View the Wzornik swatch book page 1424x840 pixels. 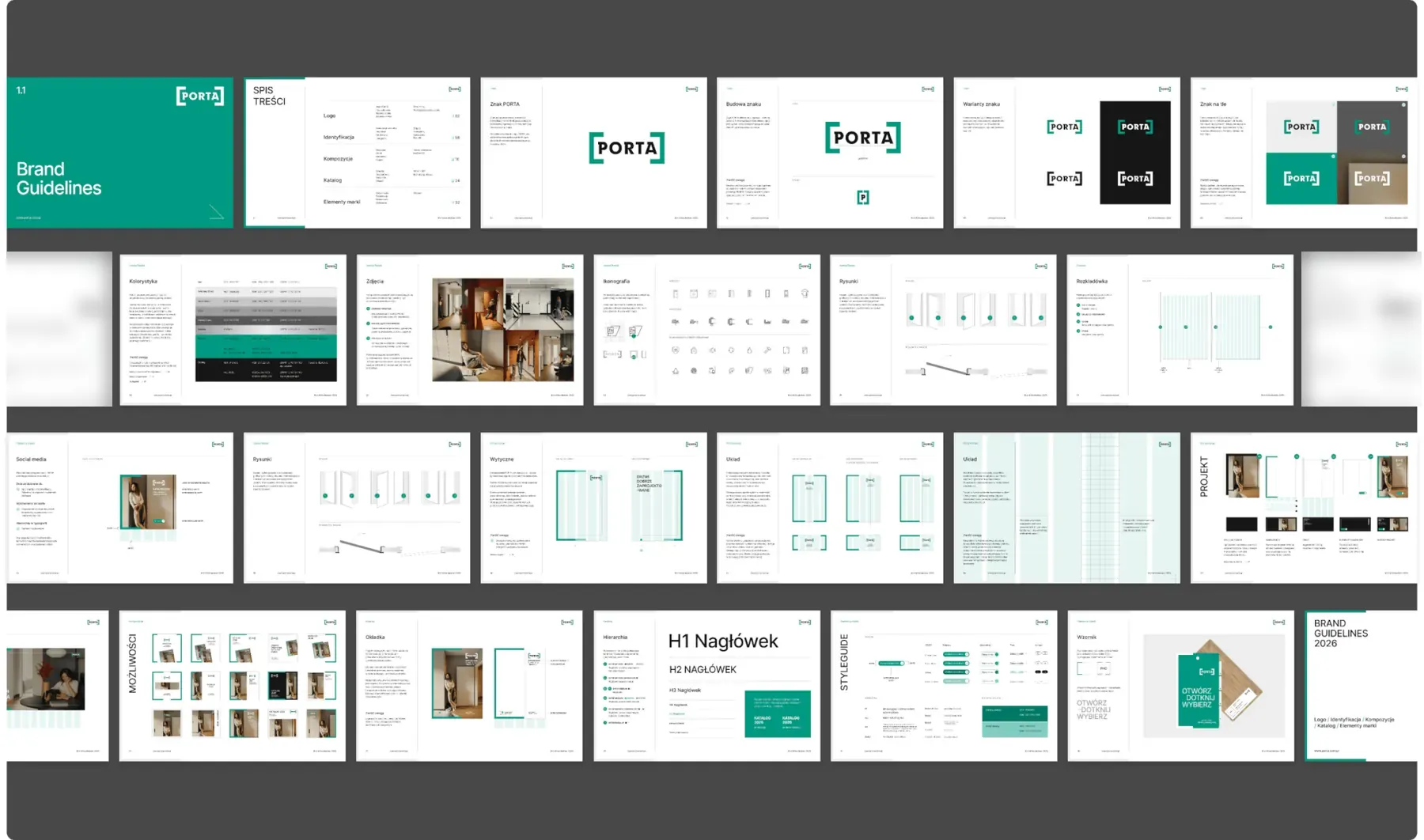click(1180, 686)
